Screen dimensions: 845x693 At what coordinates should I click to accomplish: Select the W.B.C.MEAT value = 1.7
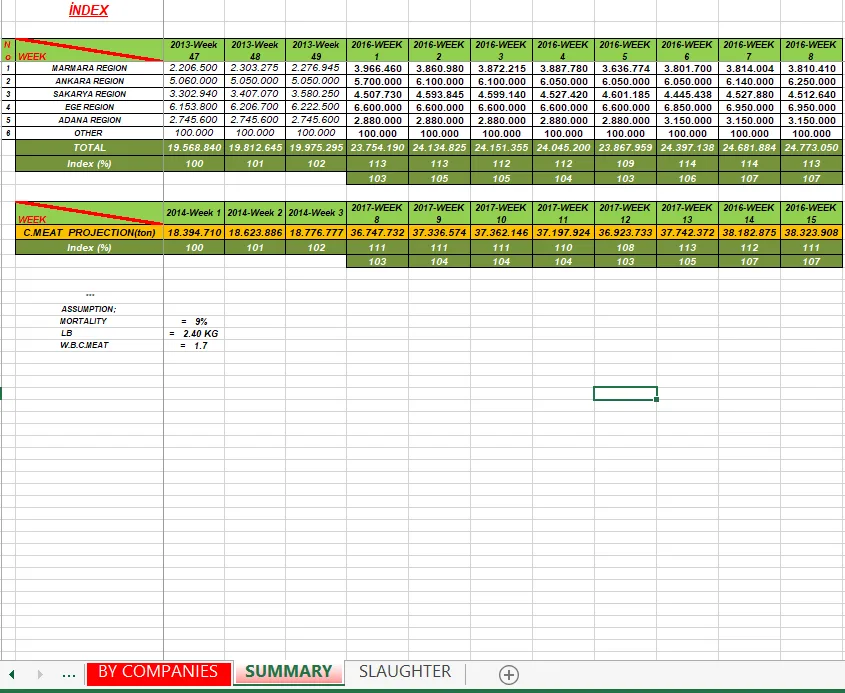click(x=194, y=346)
